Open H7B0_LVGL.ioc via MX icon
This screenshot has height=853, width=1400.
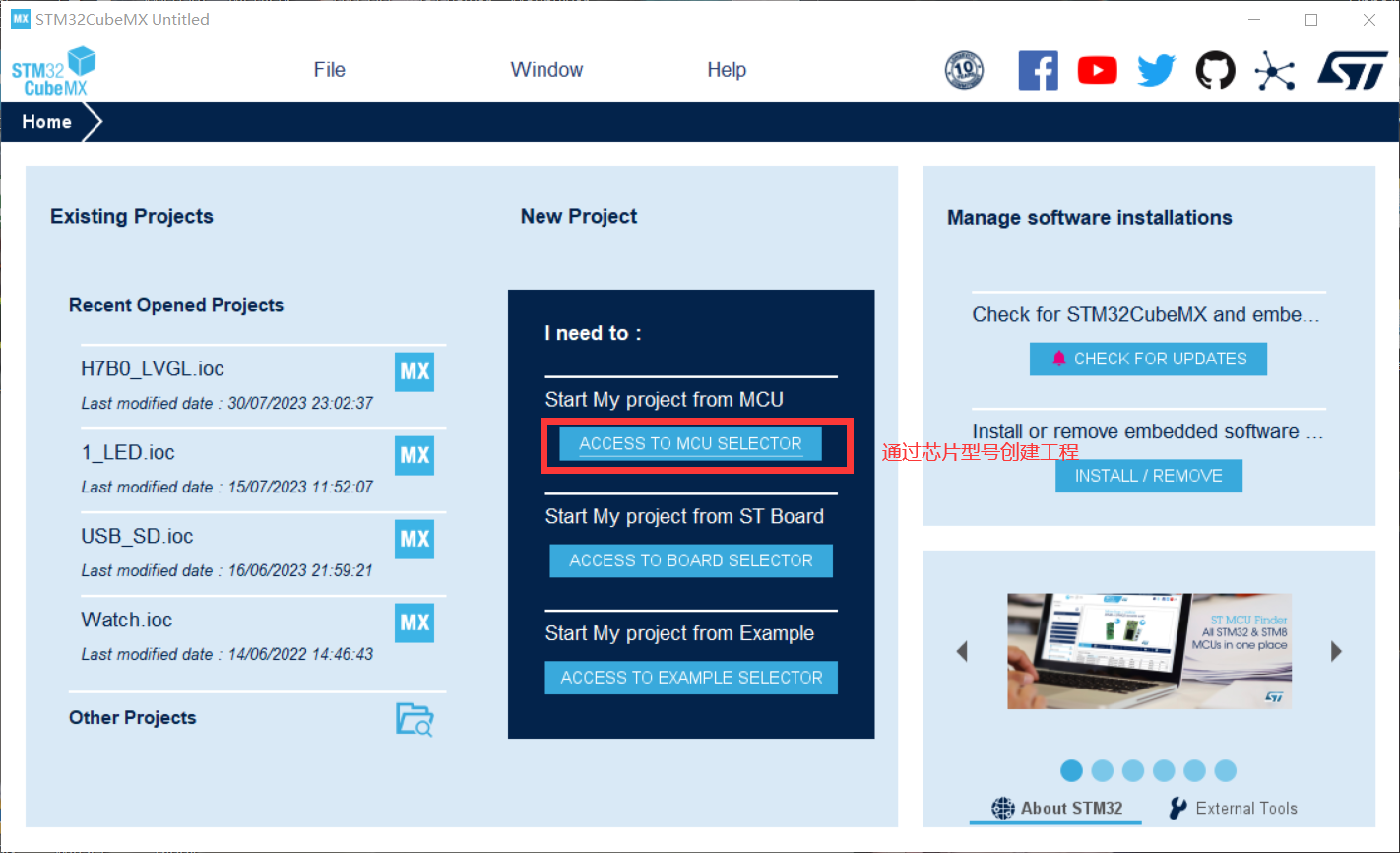(x=414, y=372)
